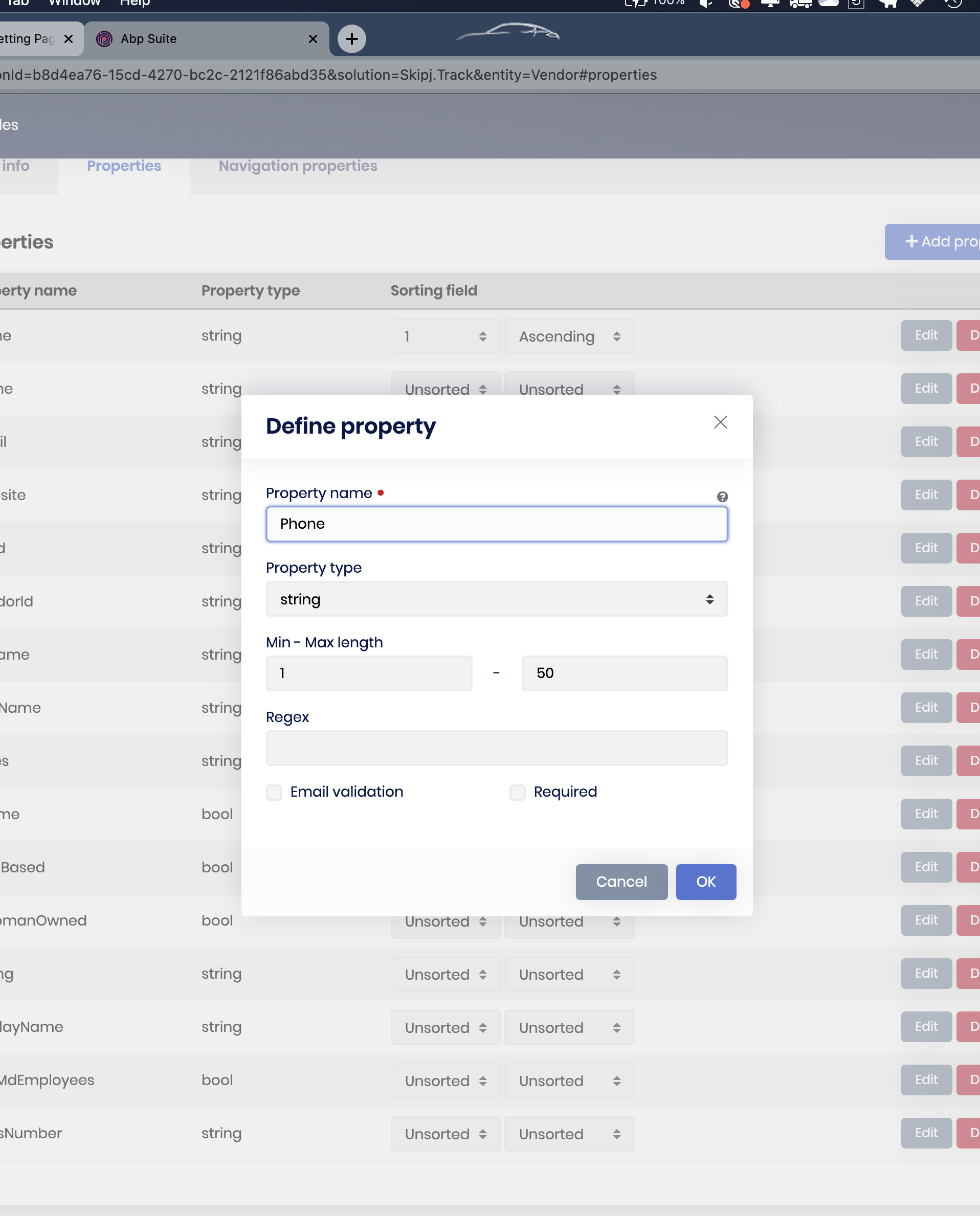Click the help question mark icon
This screenshot has width=980, height=1216.
coord(722,497)
